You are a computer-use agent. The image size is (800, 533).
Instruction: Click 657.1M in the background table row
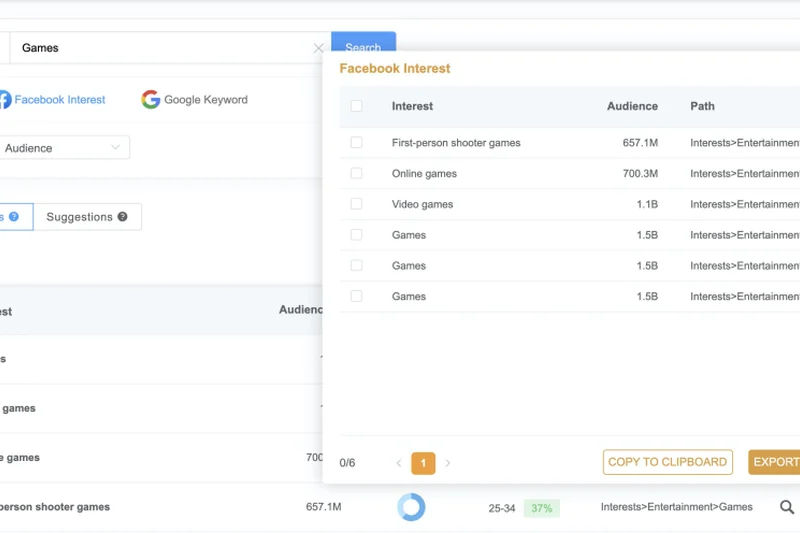pyautogui.click(x=323, y=506)
